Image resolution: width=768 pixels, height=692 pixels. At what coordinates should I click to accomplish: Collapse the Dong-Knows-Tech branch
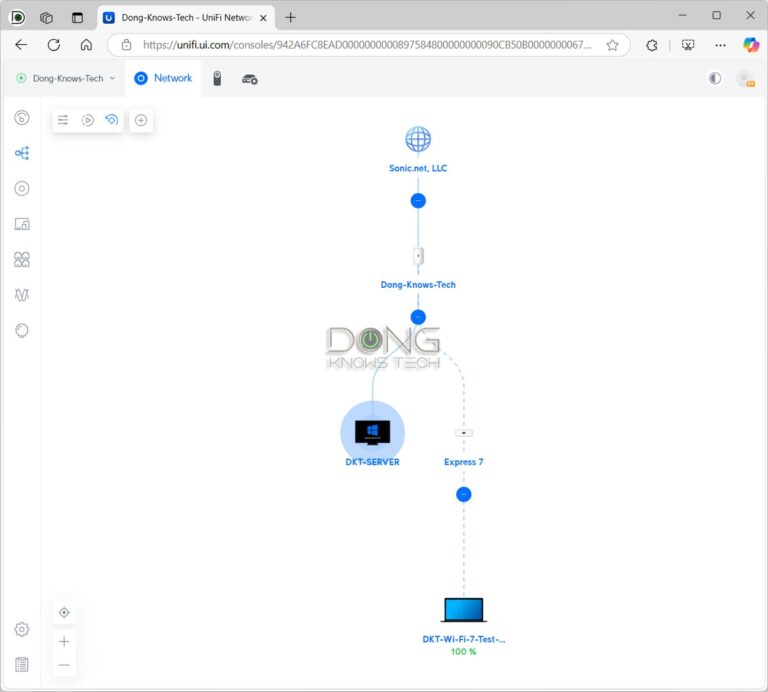tap(418, 317)
